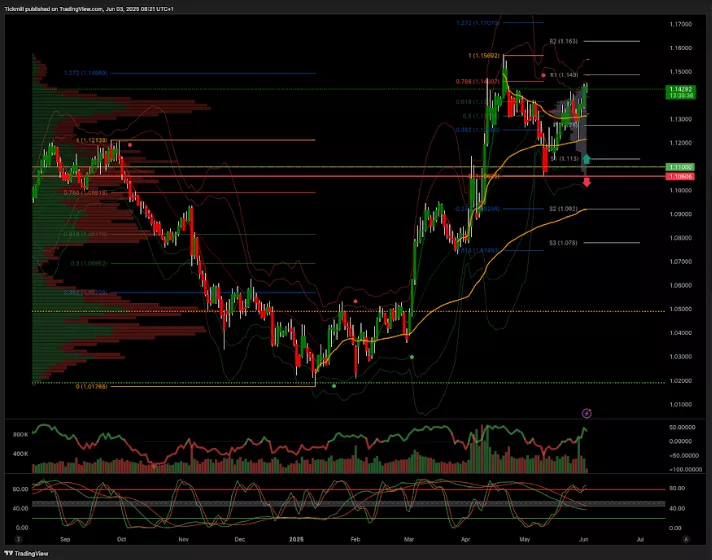Click the purple lightning event icon
The height and width of the screenshot is (560, 712).
click(x=587, y=412)
